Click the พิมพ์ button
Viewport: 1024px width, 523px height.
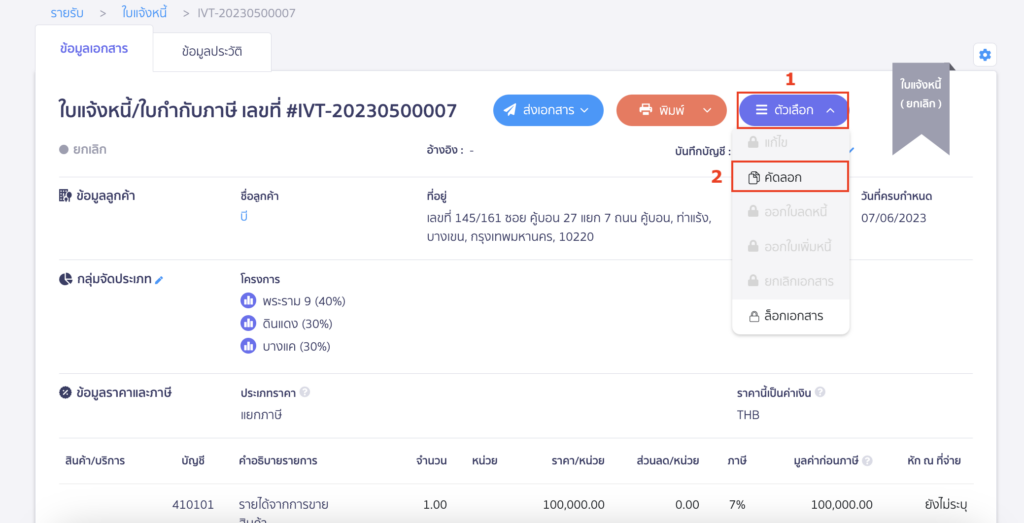(x=671, y=110)
